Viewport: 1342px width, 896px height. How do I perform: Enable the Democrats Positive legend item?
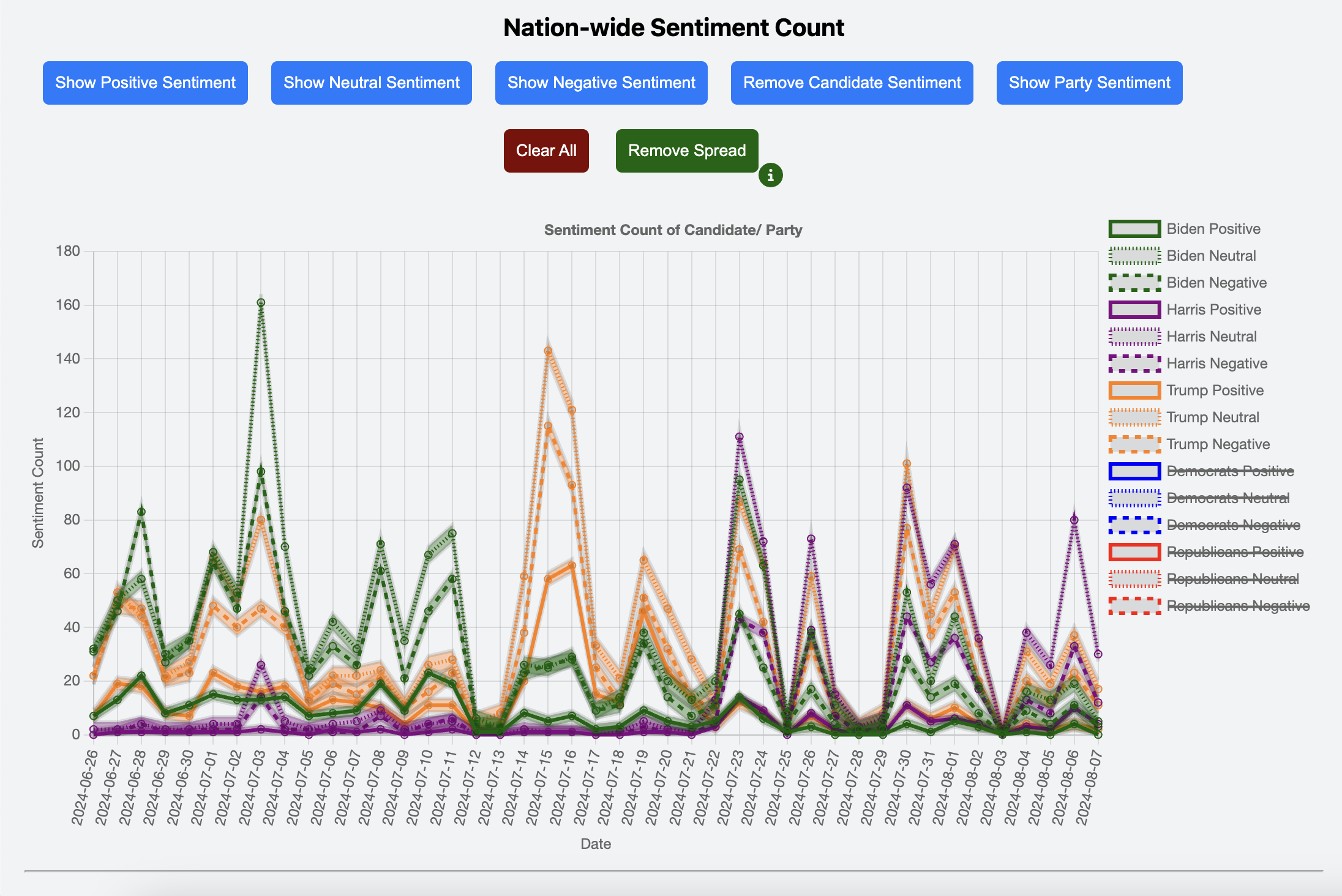pos(1229,471)
